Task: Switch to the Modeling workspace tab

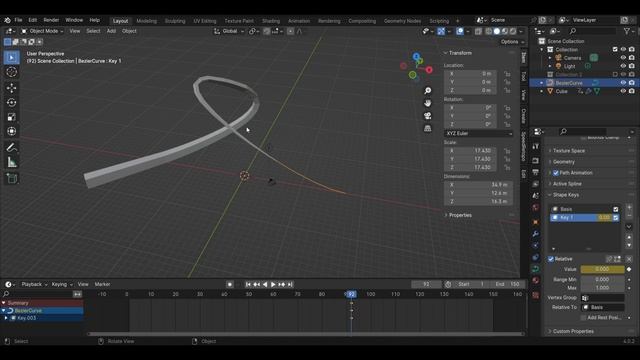Action: (147, 21)
